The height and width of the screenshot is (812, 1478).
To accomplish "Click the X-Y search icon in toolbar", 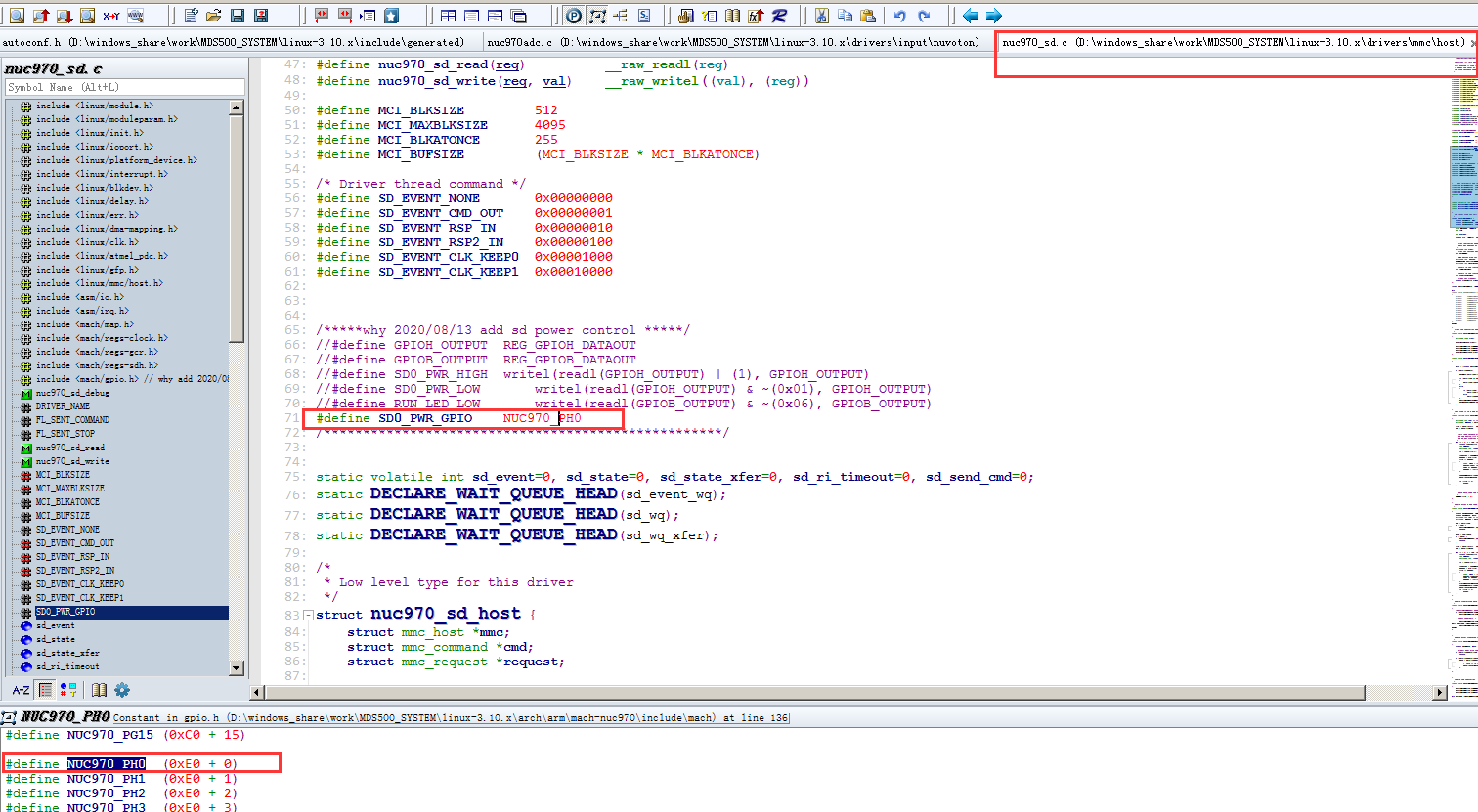I will click(111, 16).
